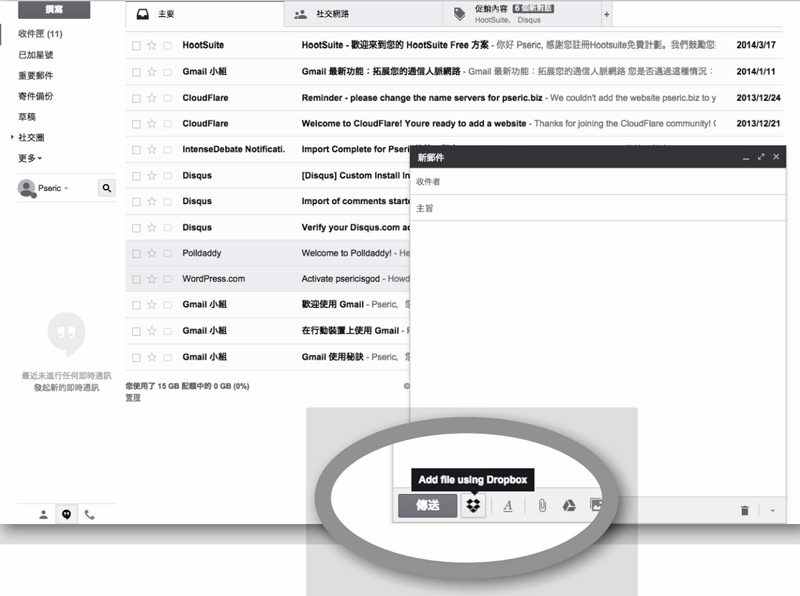800x596 pixels.
Task: Click the 撰寫 compose button
Action: 54,10
